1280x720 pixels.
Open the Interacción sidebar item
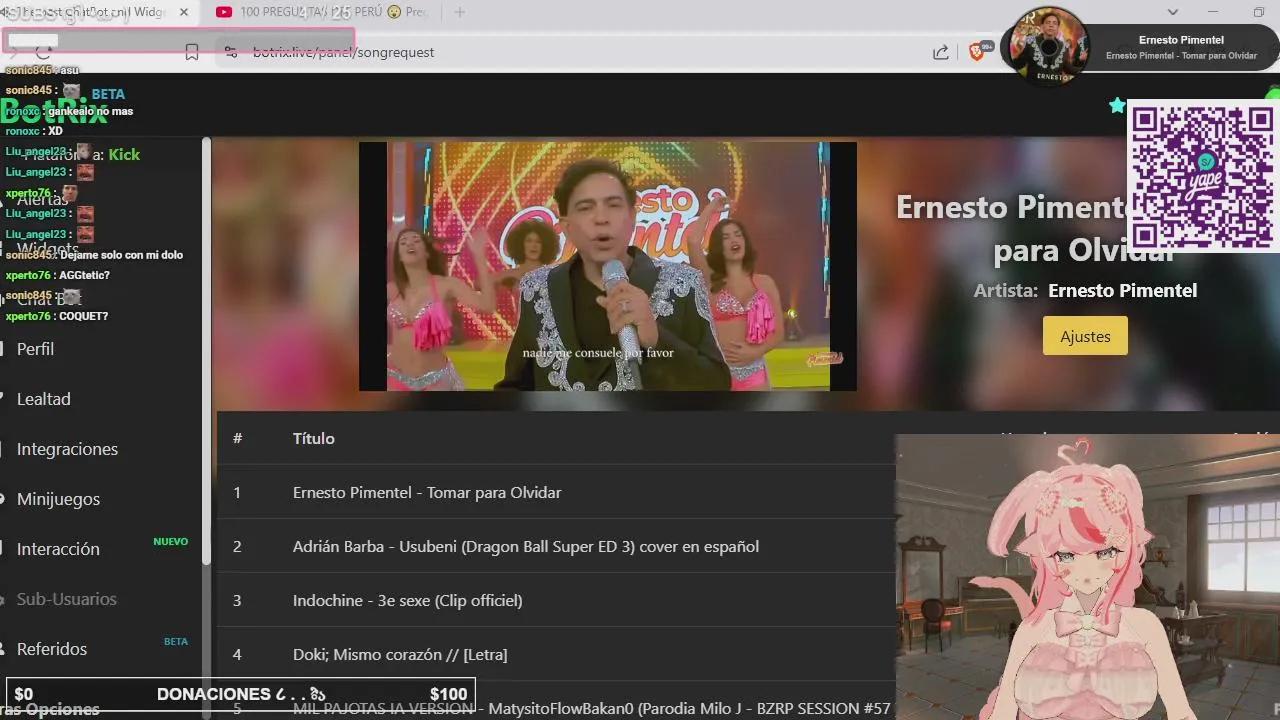(58, 549)
